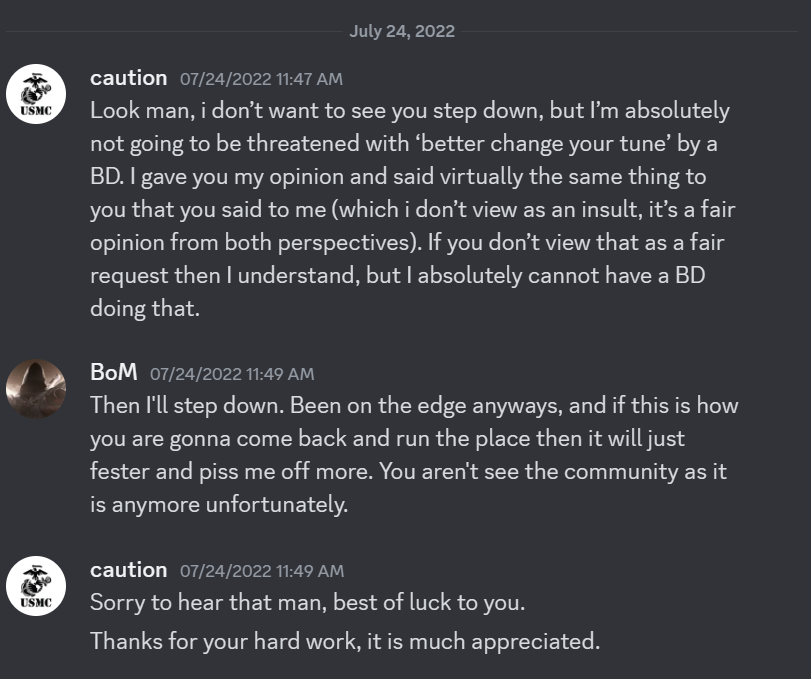Select the line starting 'Then I'll step down'
This screenshot has width=811, height=679.
pos(414,405)
